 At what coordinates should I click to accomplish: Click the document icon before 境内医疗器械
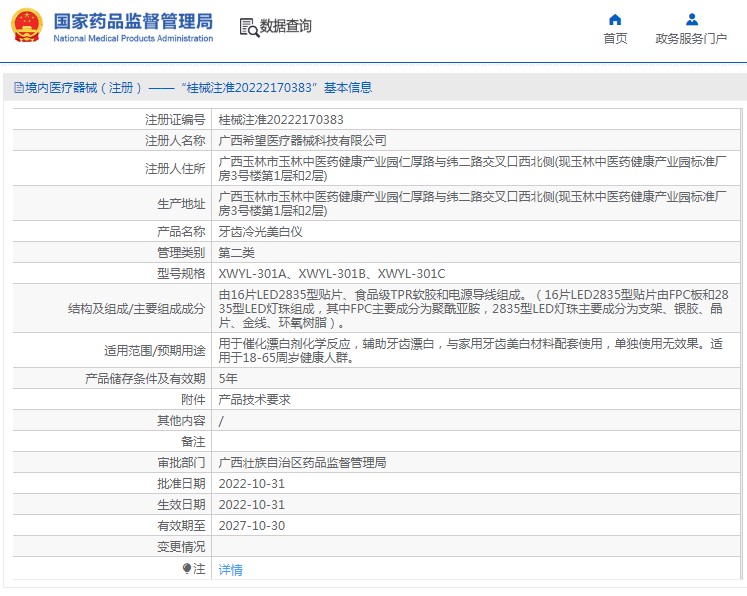click(19, 88)
